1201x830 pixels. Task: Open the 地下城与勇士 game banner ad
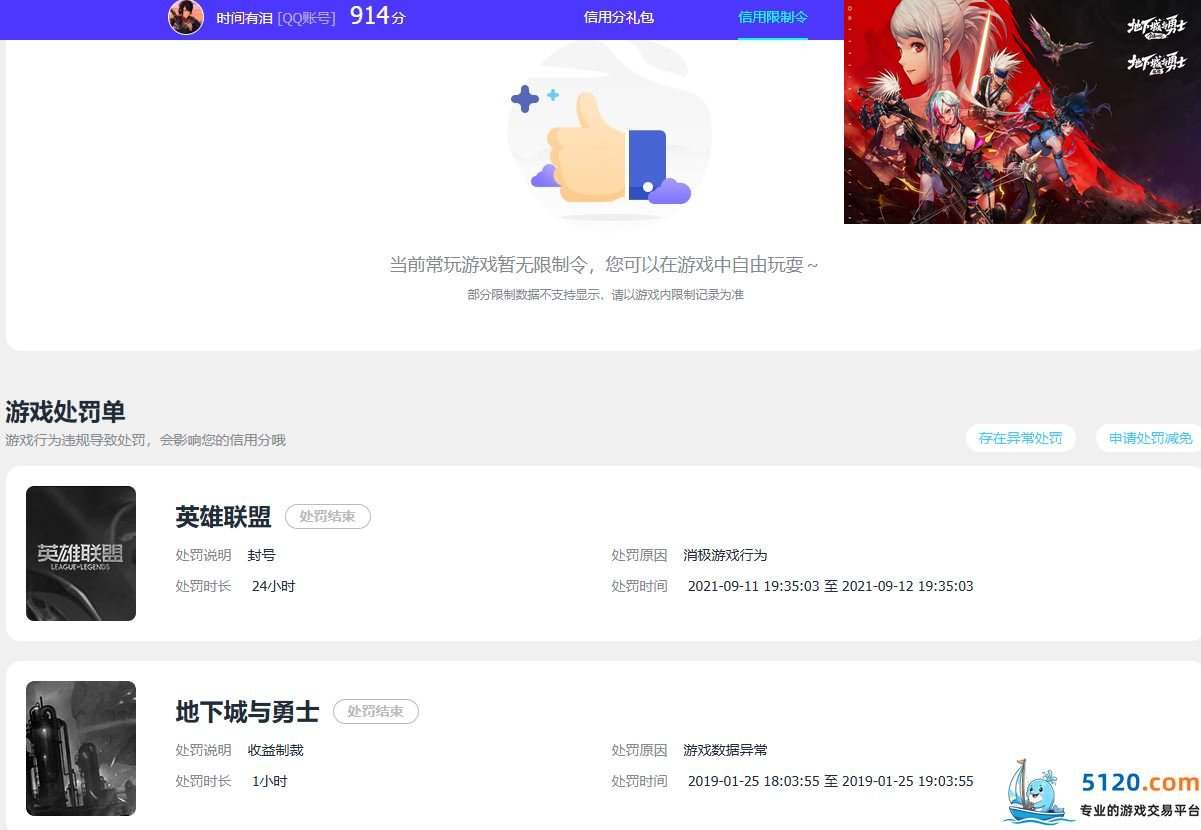point(1022,111)
